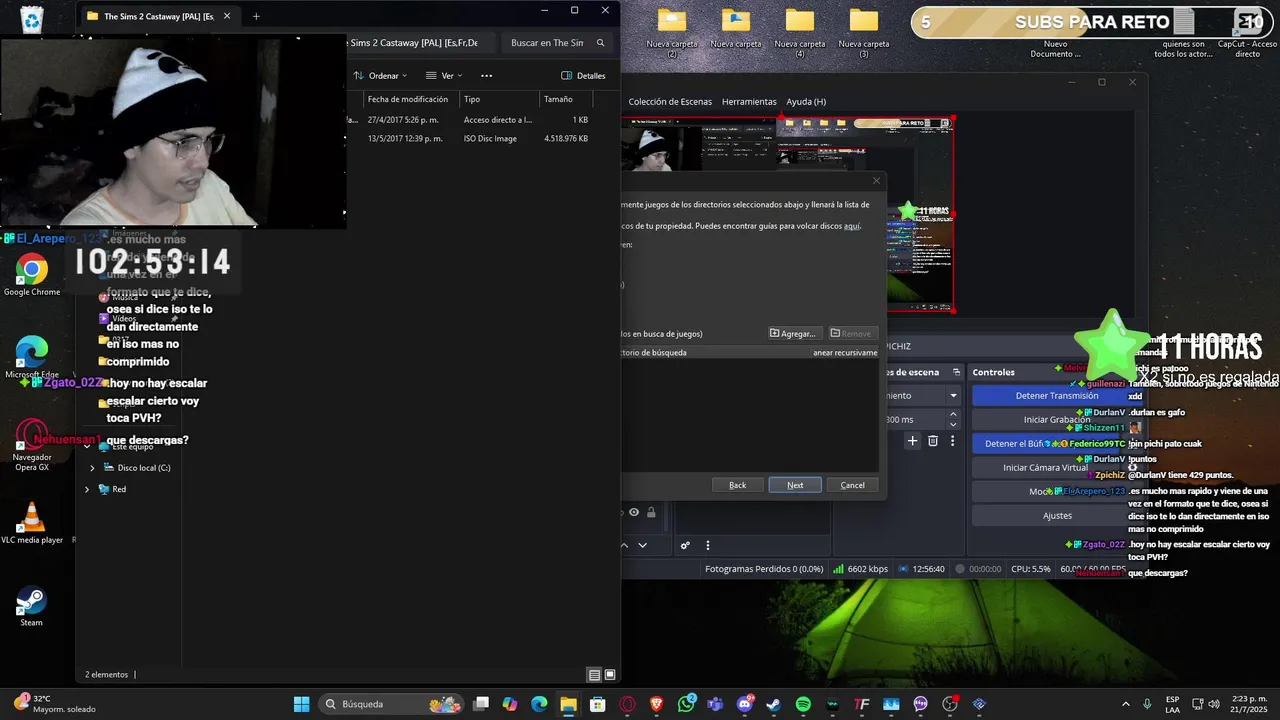Open Microsoft Store from the taskbar

point(598,704)
